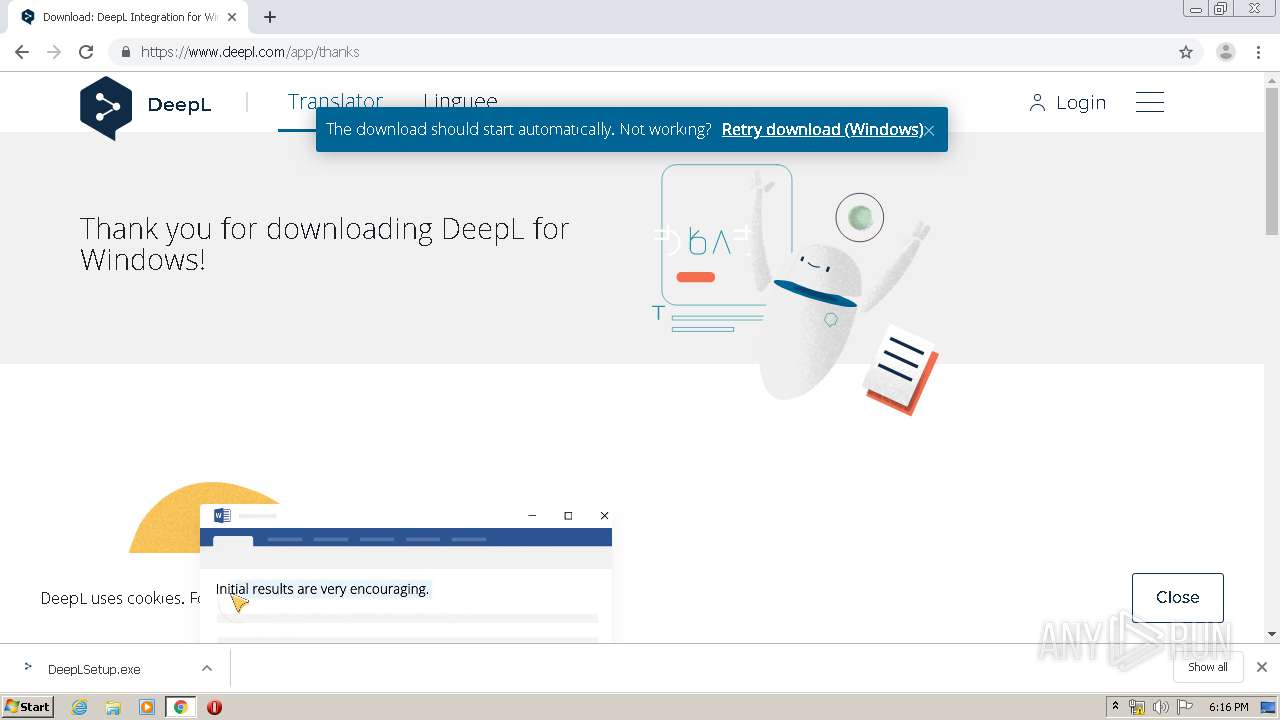Screen dimensions: 1280x720
Task: Bookmark this page with star icon
Action: 1186,52
